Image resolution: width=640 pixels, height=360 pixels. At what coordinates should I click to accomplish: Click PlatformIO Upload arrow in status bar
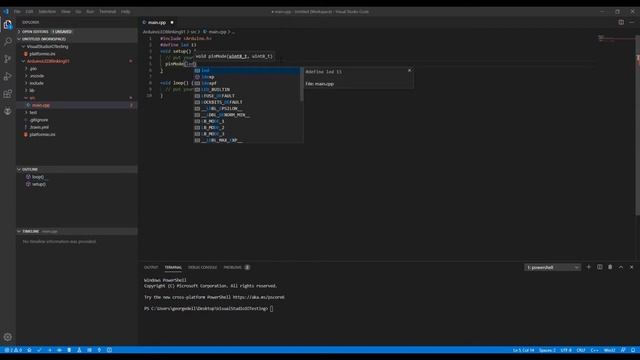coord(49,350)
